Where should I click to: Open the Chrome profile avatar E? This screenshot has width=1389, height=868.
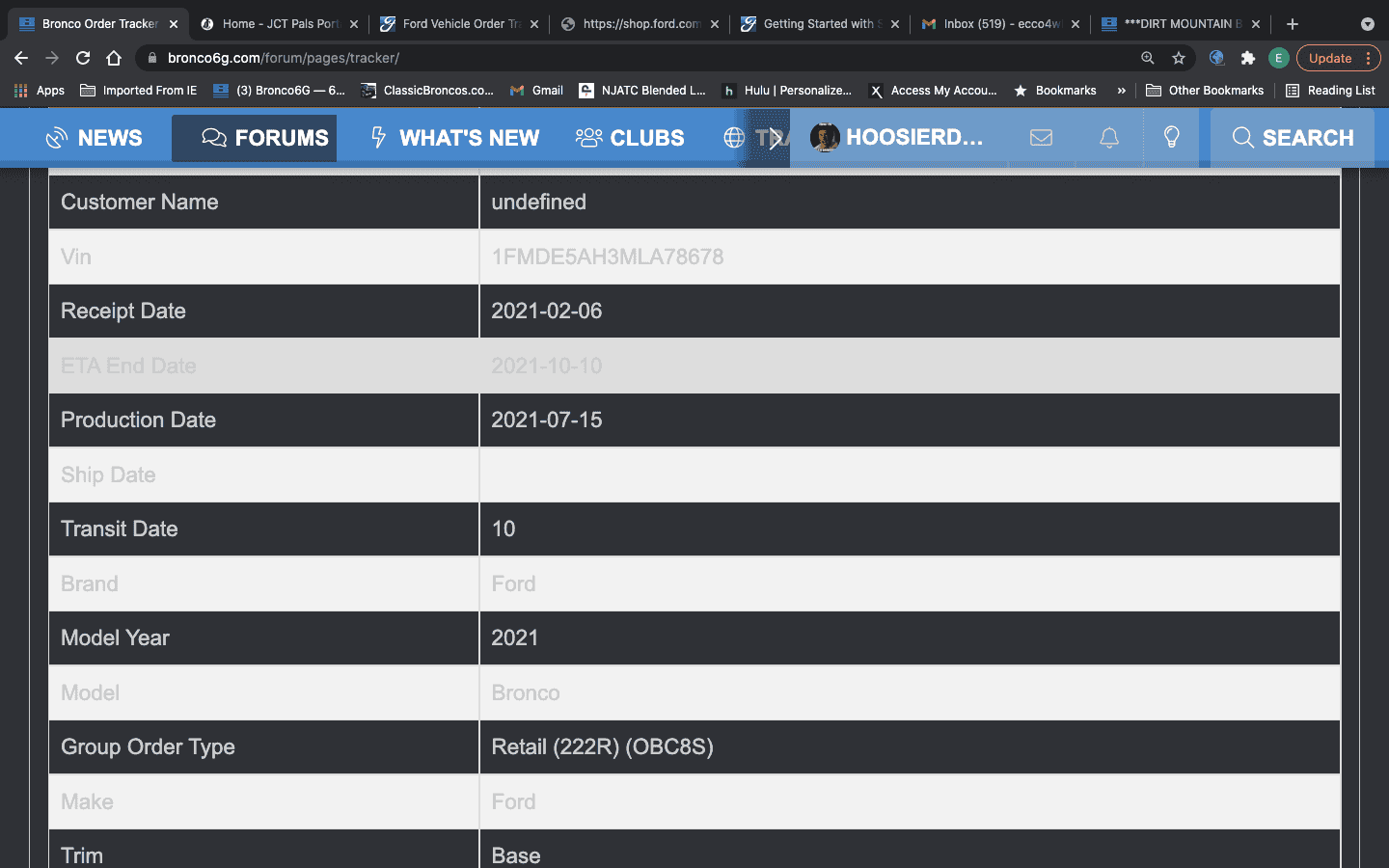point(1279,58)
